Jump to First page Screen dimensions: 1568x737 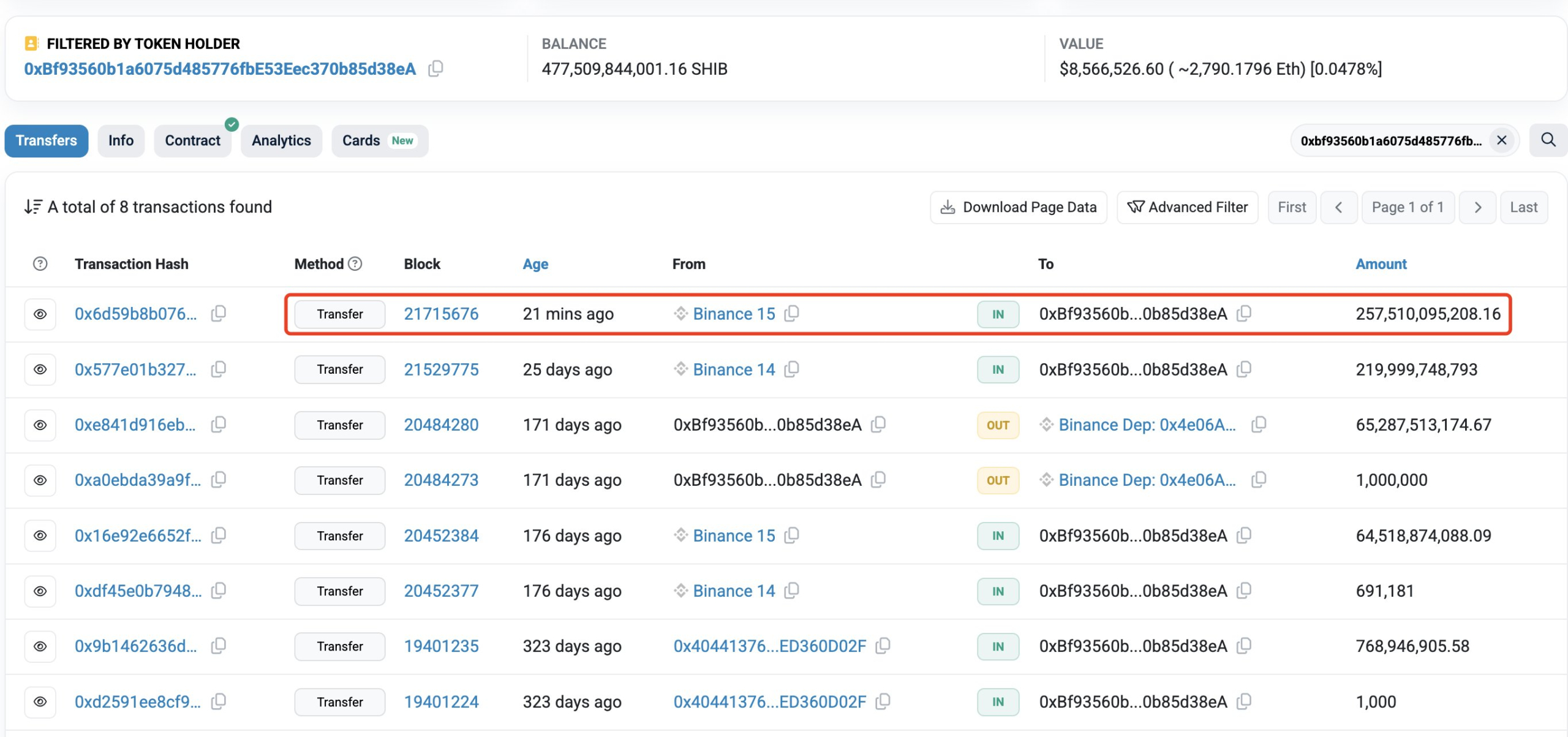(x=1292, y=208)
